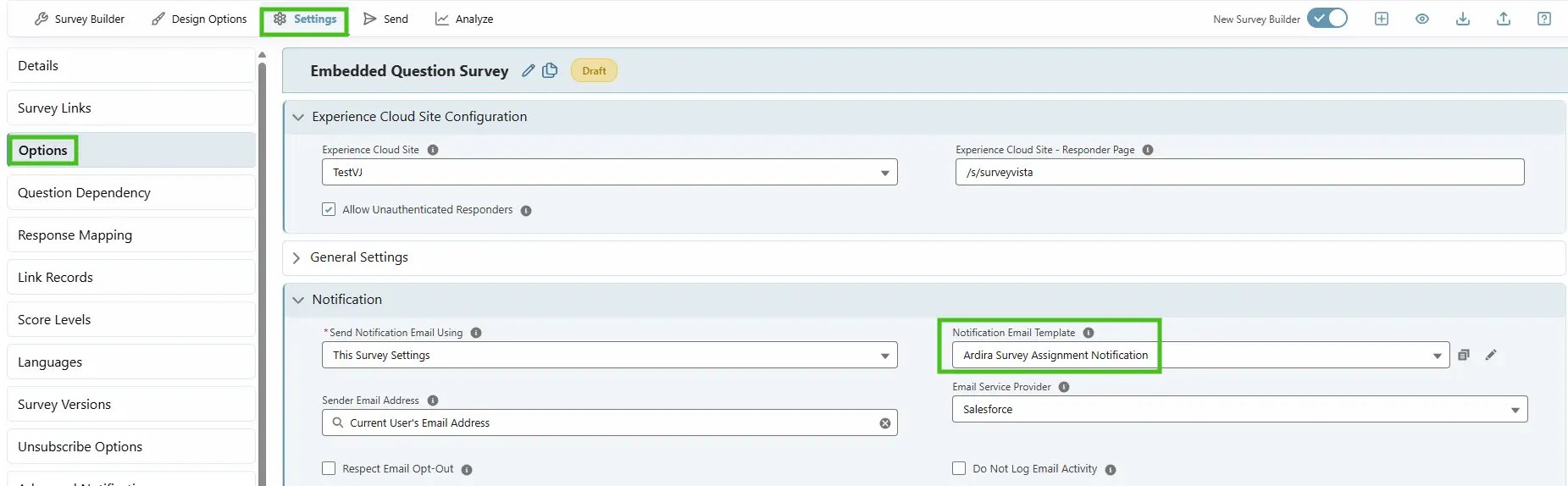Open the Analyze tab
1568x486 pixels.
(x=464, y=19)
